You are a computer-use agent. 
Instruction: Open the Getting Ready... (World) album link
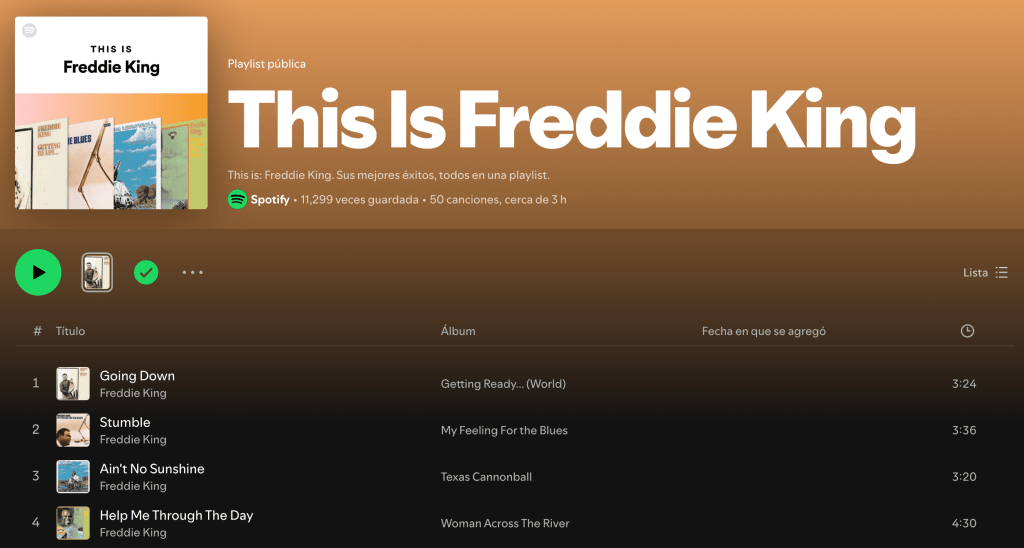click(503, 384)
